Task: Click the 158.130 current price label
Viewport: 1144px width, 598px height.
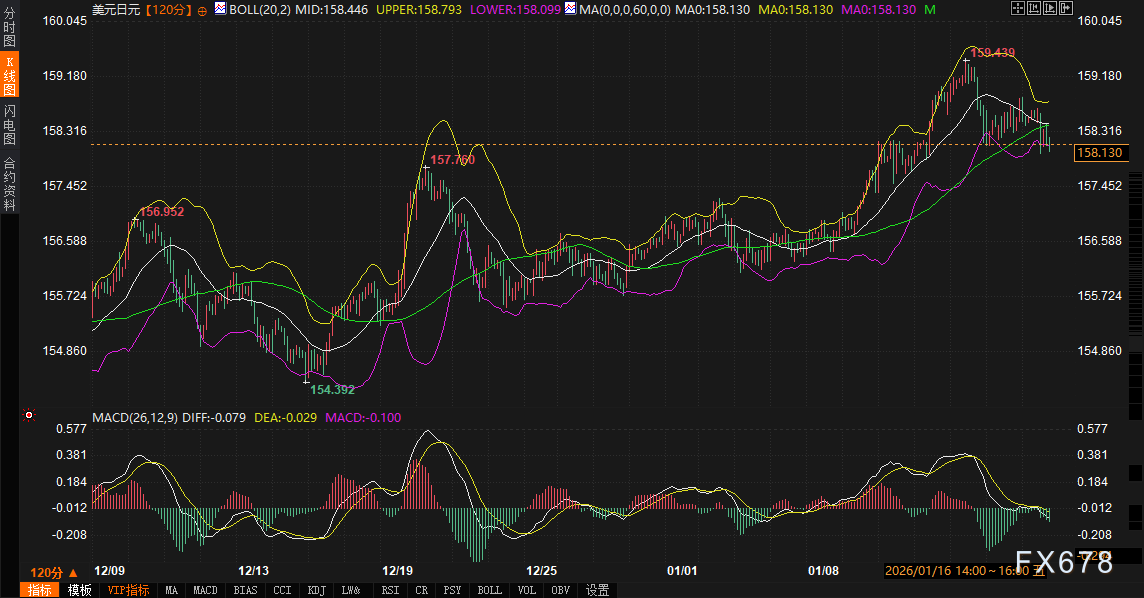Action: coord(1099,153)
